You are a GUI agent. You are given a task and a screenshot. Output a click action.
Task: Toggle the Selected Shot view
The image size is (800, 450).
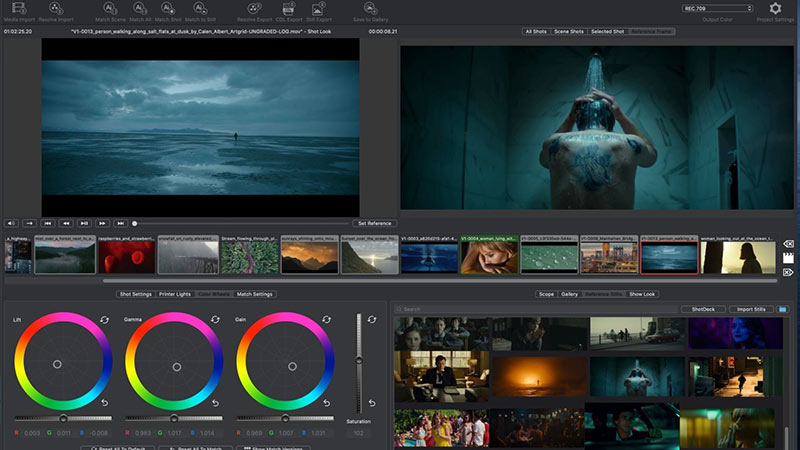[x=607, y=32]
